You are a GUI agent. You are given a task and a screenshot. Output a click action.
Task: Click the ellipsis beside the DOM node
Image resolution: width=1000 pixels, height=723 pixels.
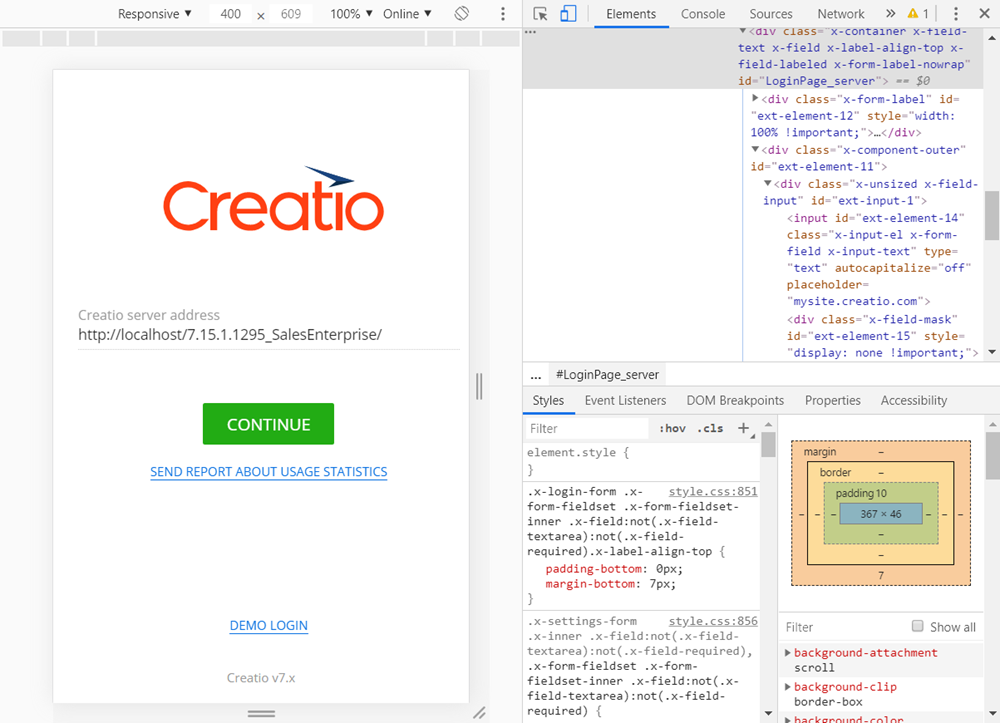tap(531, 31)
